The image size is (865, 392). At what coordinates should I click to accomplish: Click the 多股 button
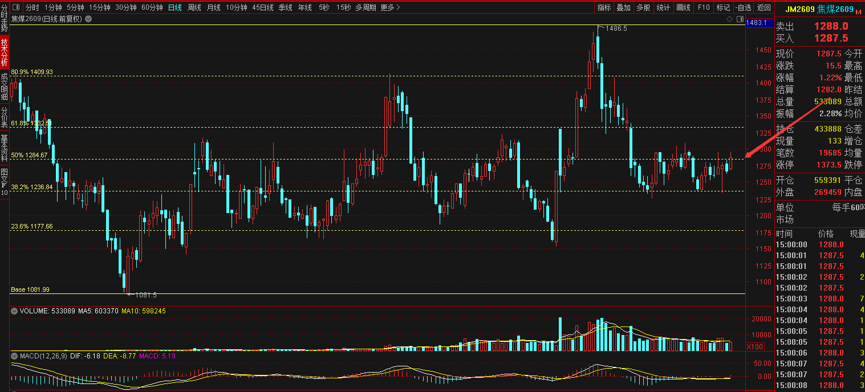[643, 8]
